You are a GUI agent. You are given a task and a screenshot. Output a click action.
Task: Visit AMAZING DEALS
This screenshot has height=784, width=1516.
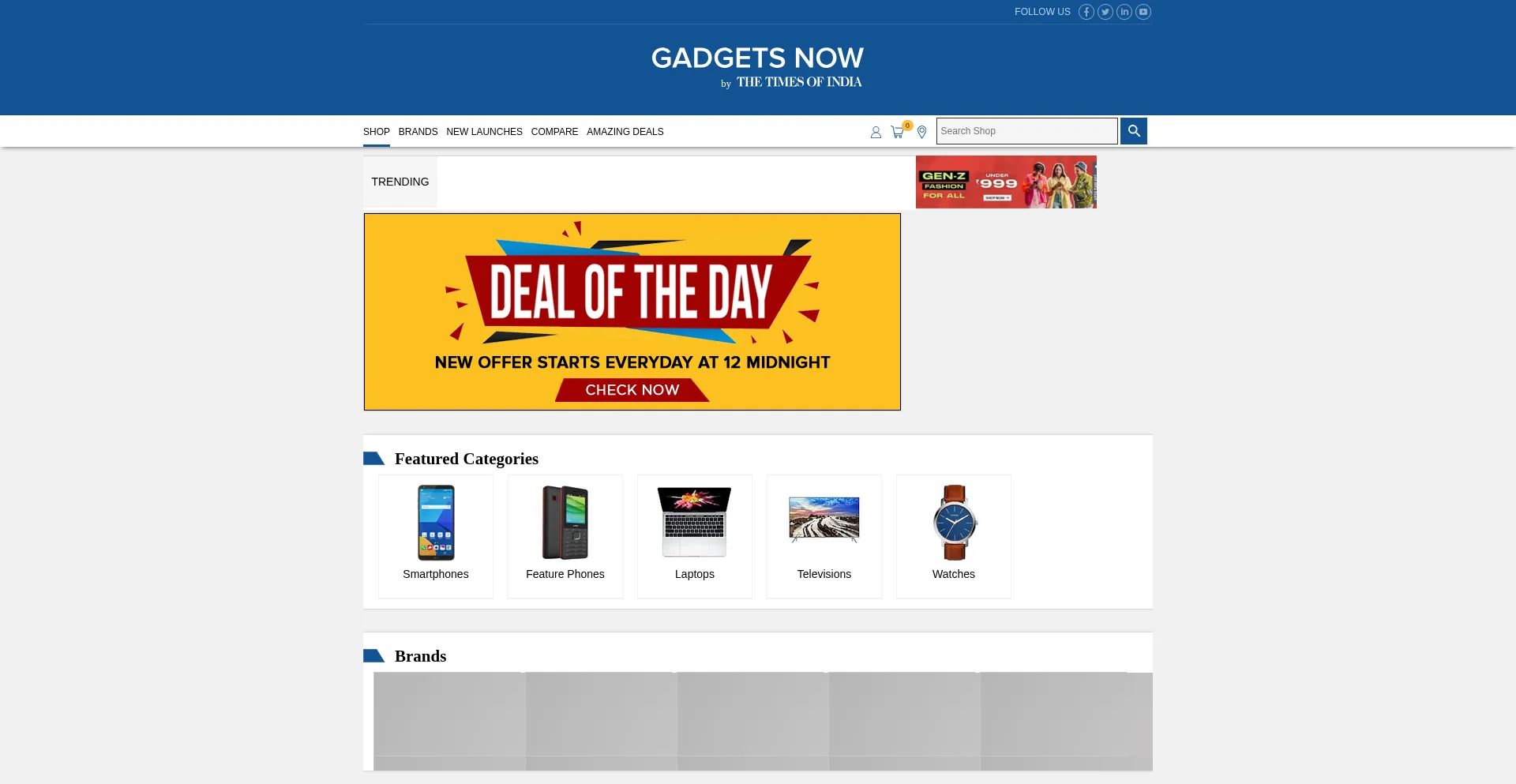coord(625,132)
